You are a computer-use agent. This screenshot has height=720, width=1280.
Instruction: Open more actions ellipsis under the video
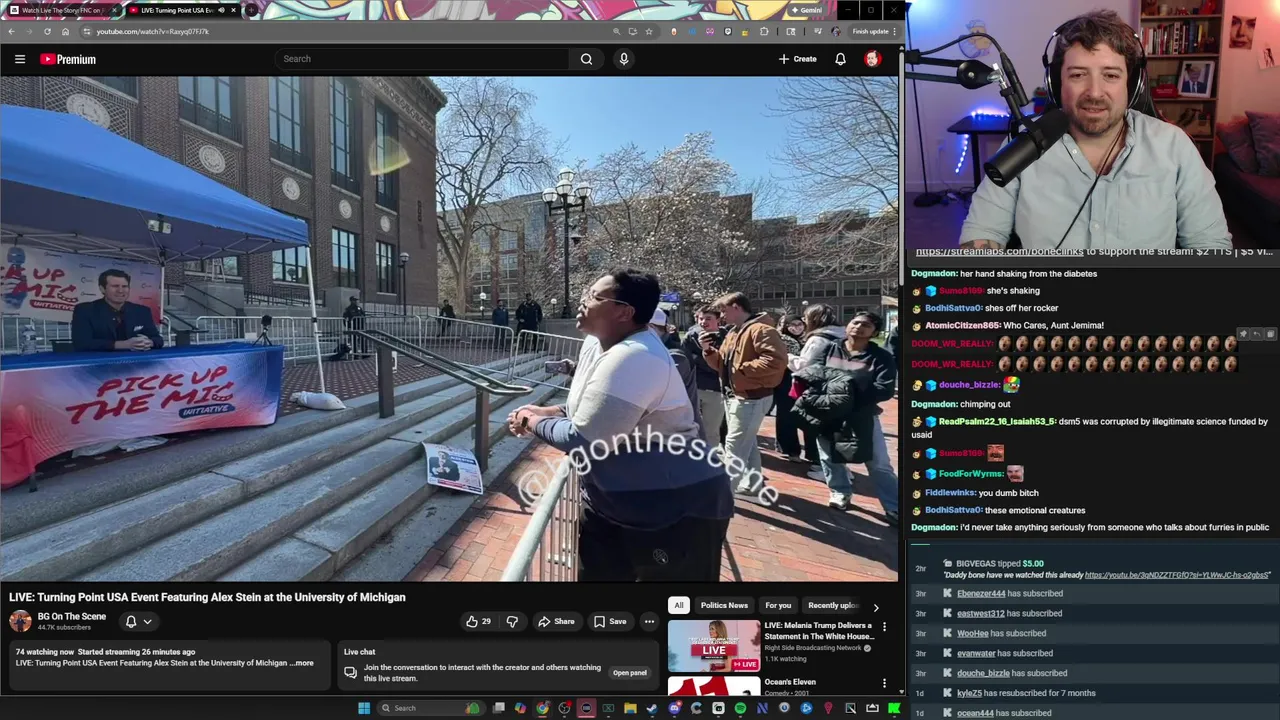649,622
